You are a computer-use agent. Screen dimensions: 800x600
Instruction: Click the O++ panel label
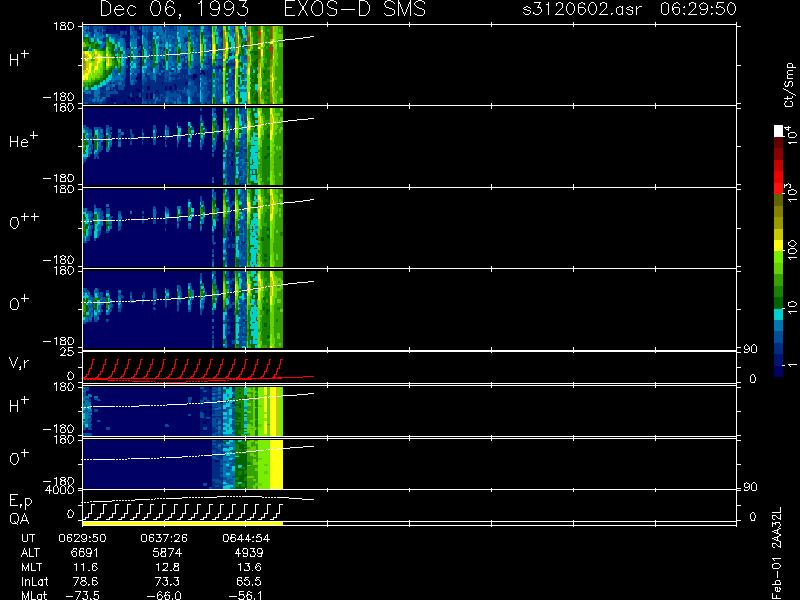[24, 221]
